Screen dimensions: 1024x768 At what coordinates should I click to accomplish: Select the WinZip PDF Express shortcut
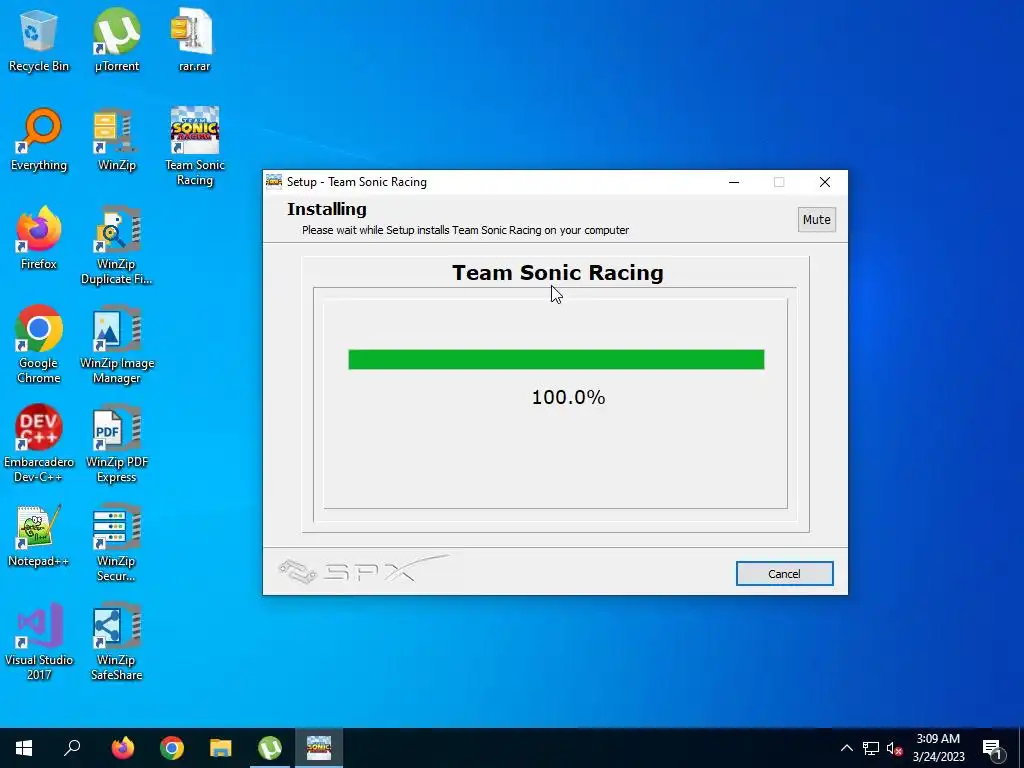[116, 444]
